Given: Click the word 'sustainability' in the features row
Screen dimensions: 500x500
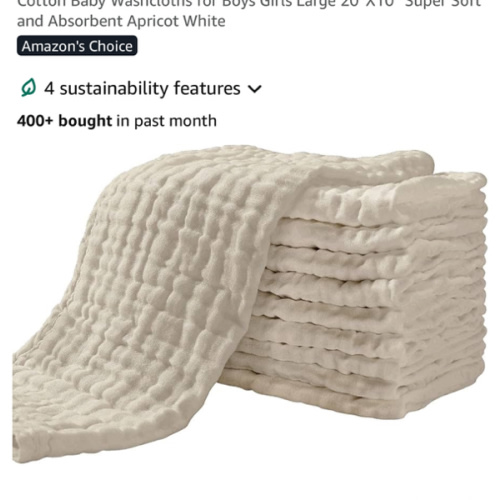Looking at the screenshot, I should click(x=114, y=89).
